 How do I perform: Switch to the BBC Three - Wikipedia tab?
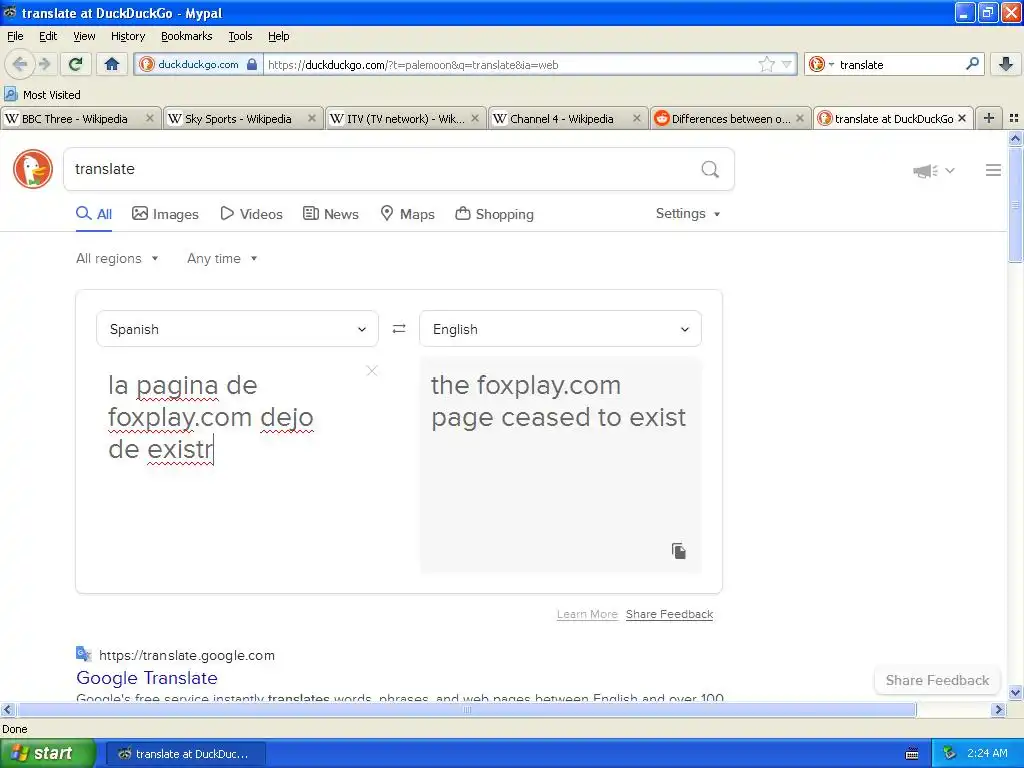point(81,118)
